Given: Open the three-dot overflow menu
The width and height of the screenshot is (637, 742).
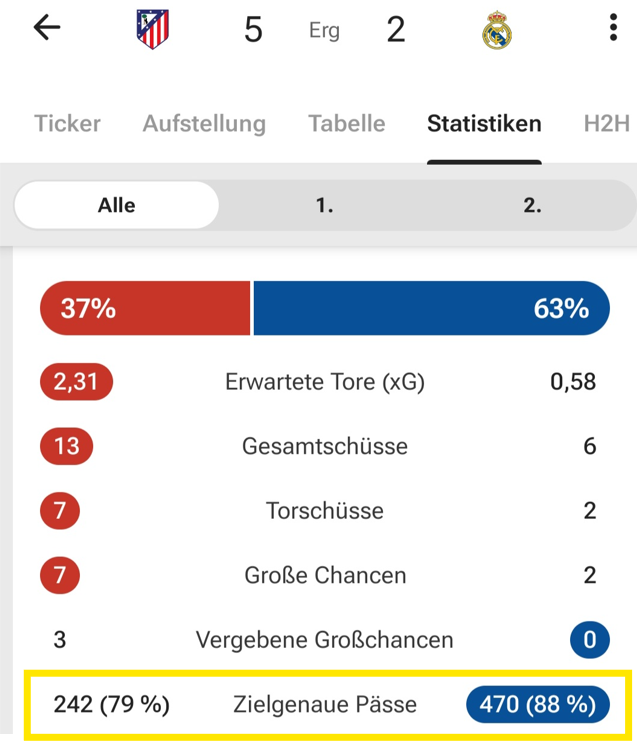Looking at the screenshot, I should (613, 28).
